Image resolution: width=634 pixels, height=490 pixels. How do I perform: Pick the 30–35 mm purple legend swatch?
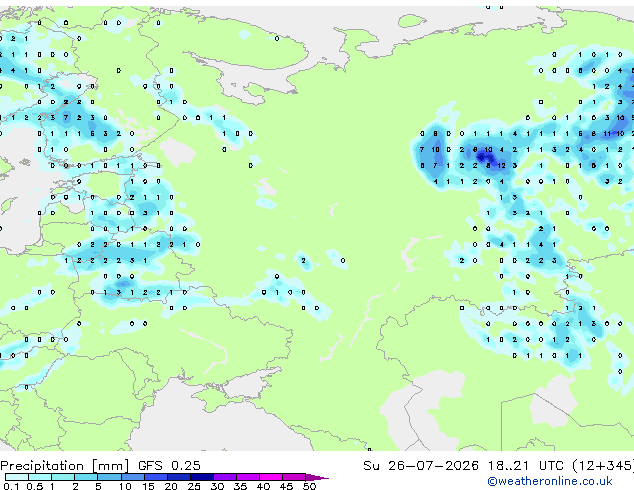pos(225,477)
